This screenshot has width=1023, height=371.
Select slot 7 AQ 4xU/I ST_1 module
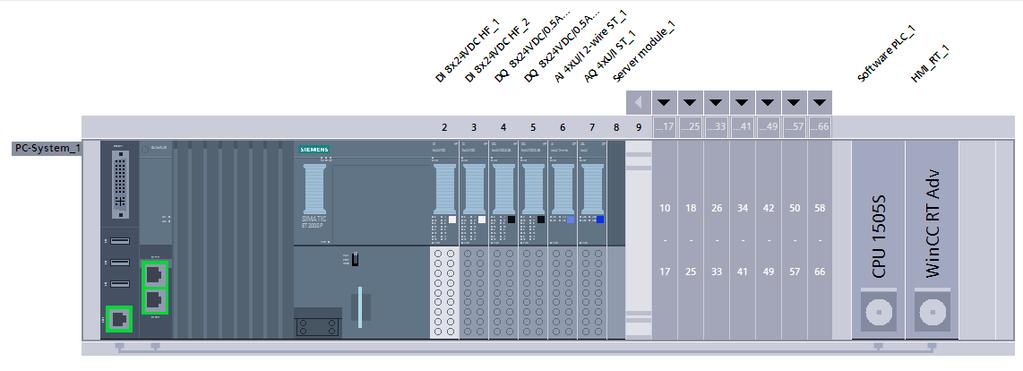point(592,239)
